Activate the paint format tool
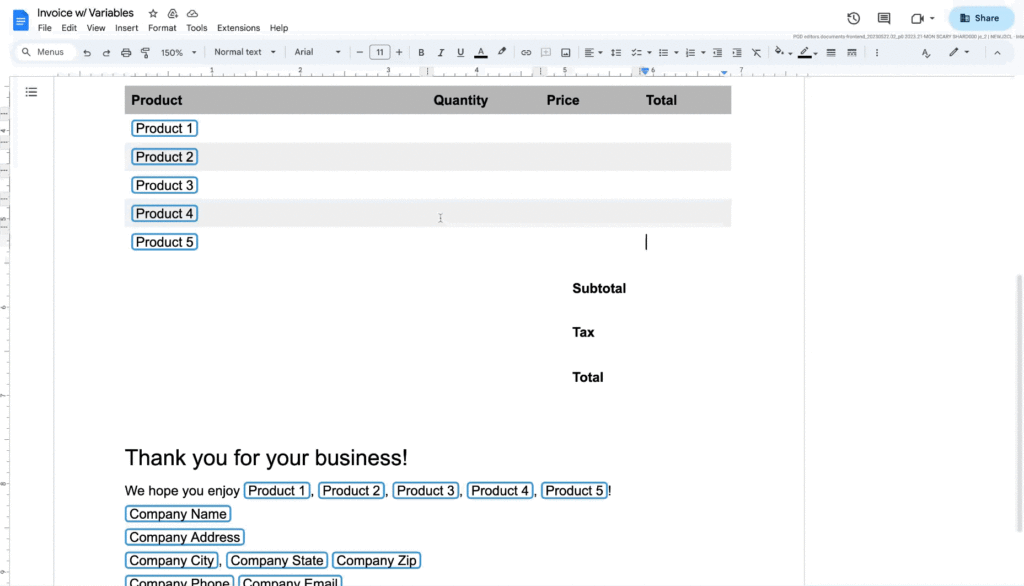The image size is (1024, 586). (x=145, y=52)
